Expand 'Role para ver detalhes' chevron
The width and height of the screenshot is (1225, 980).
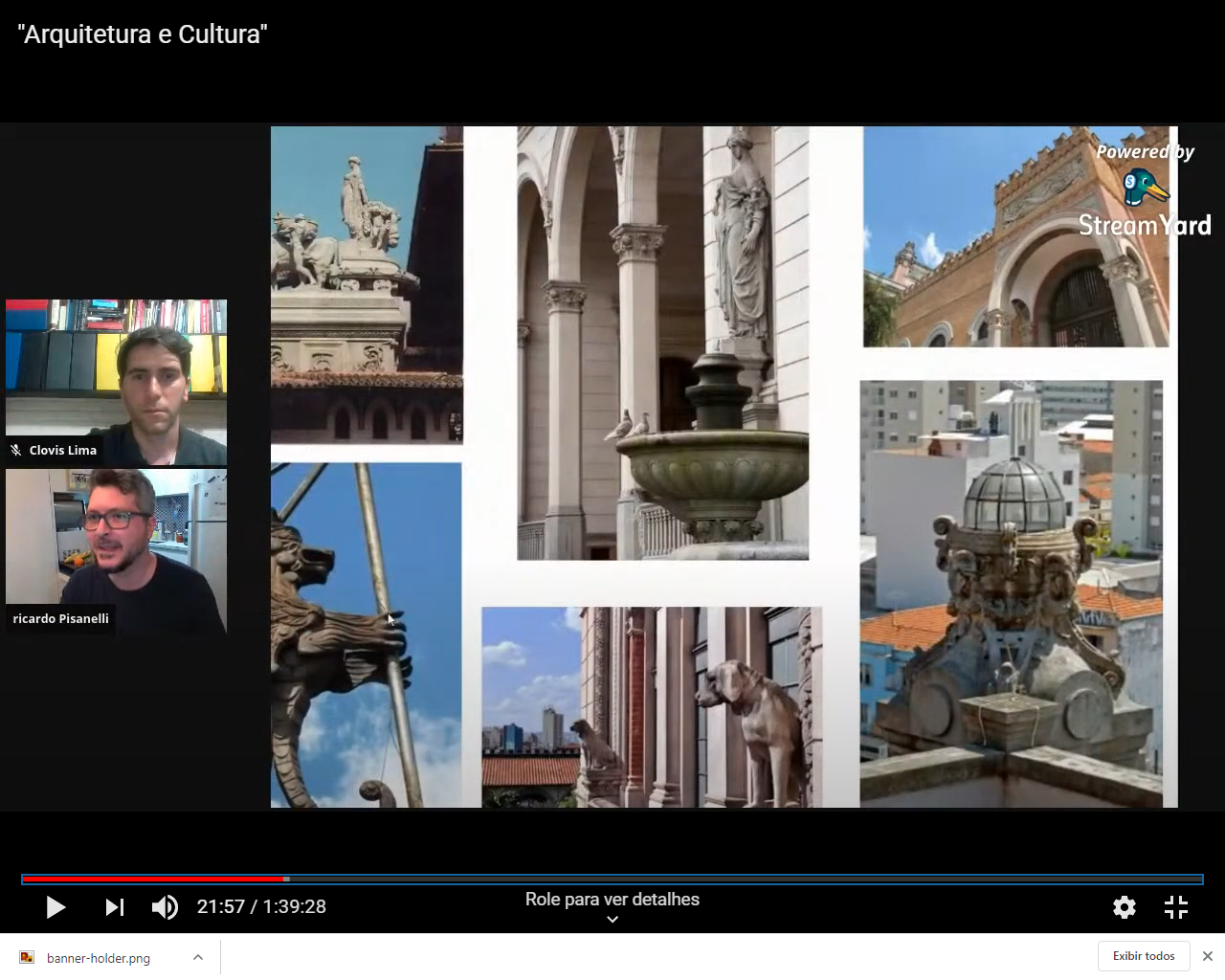[612, 920]
